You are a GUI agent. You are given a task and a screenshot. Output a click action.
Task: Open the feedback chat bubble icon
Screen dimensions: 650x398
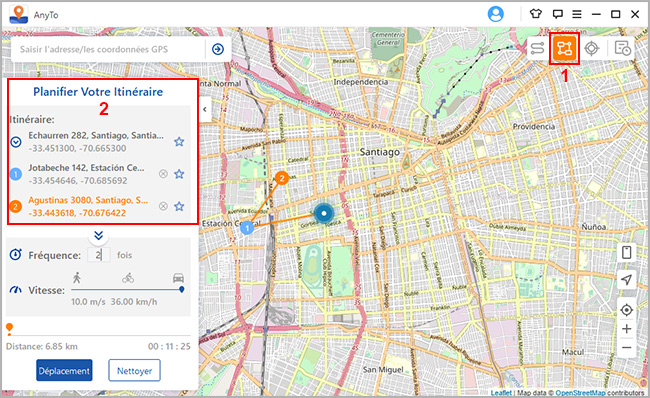pyautogui.click(x=558, y=14)
